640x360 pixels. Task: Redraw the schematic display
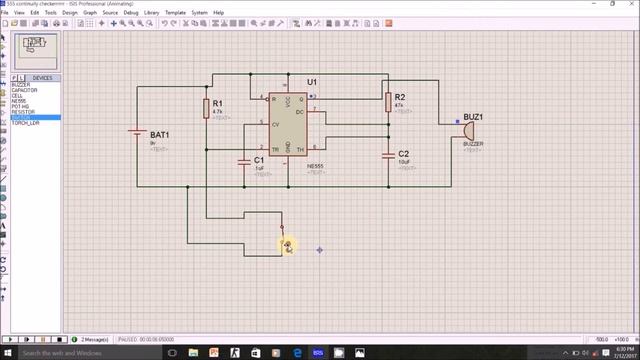click(81, 24)
